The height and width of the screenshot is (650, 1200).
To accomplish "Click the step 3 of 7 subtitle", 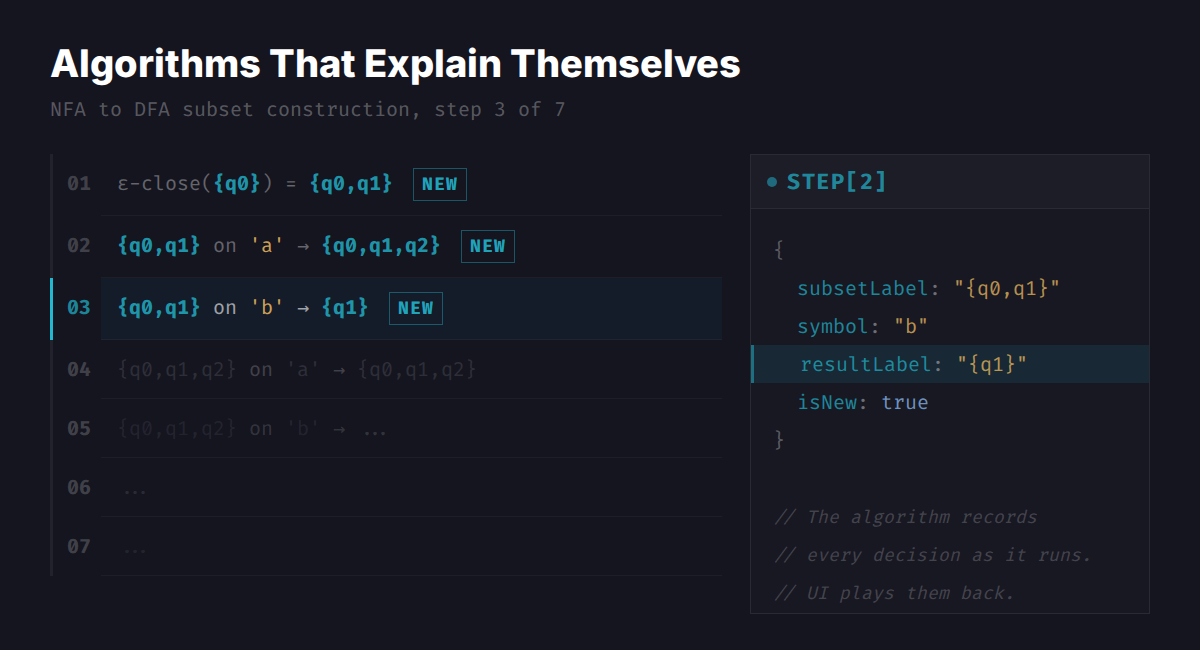I will coord(307,109).
